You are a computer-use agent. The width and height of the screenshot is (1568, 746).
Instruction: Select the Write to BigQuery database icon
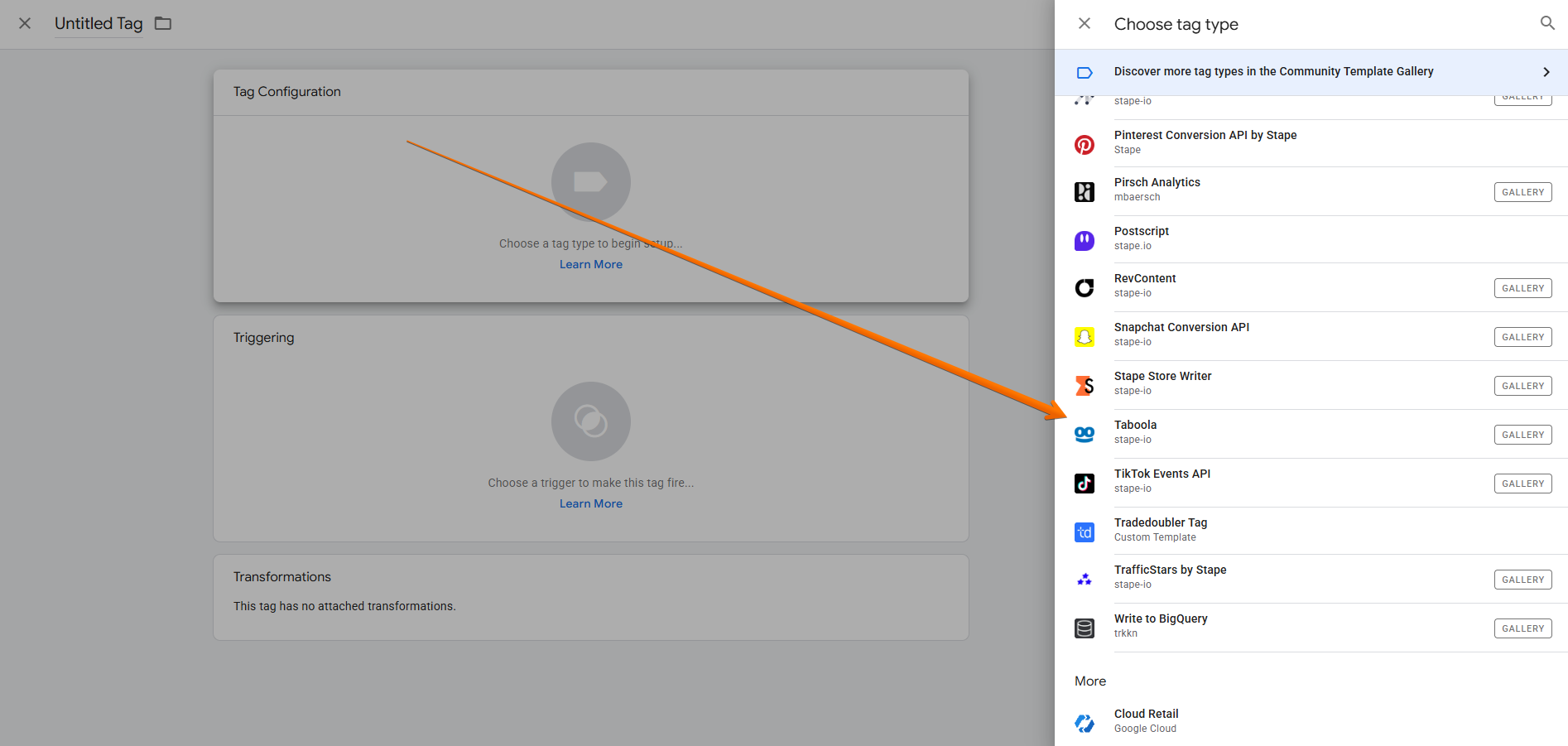coord(1085,628)
